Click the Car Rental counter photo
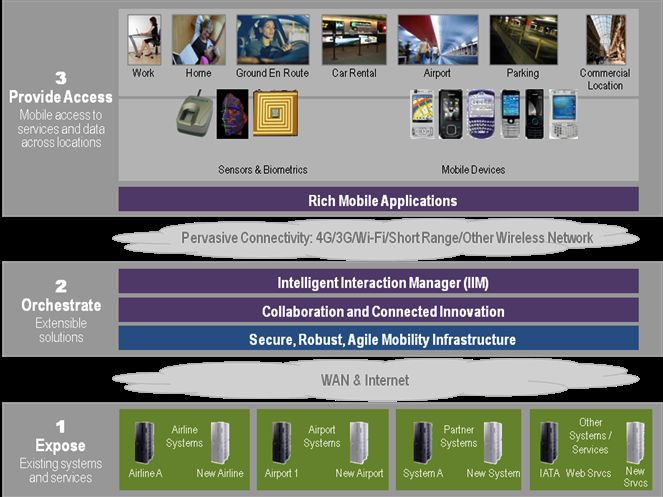This screenshot has width=663, height=497. click(x=354, y=40)
